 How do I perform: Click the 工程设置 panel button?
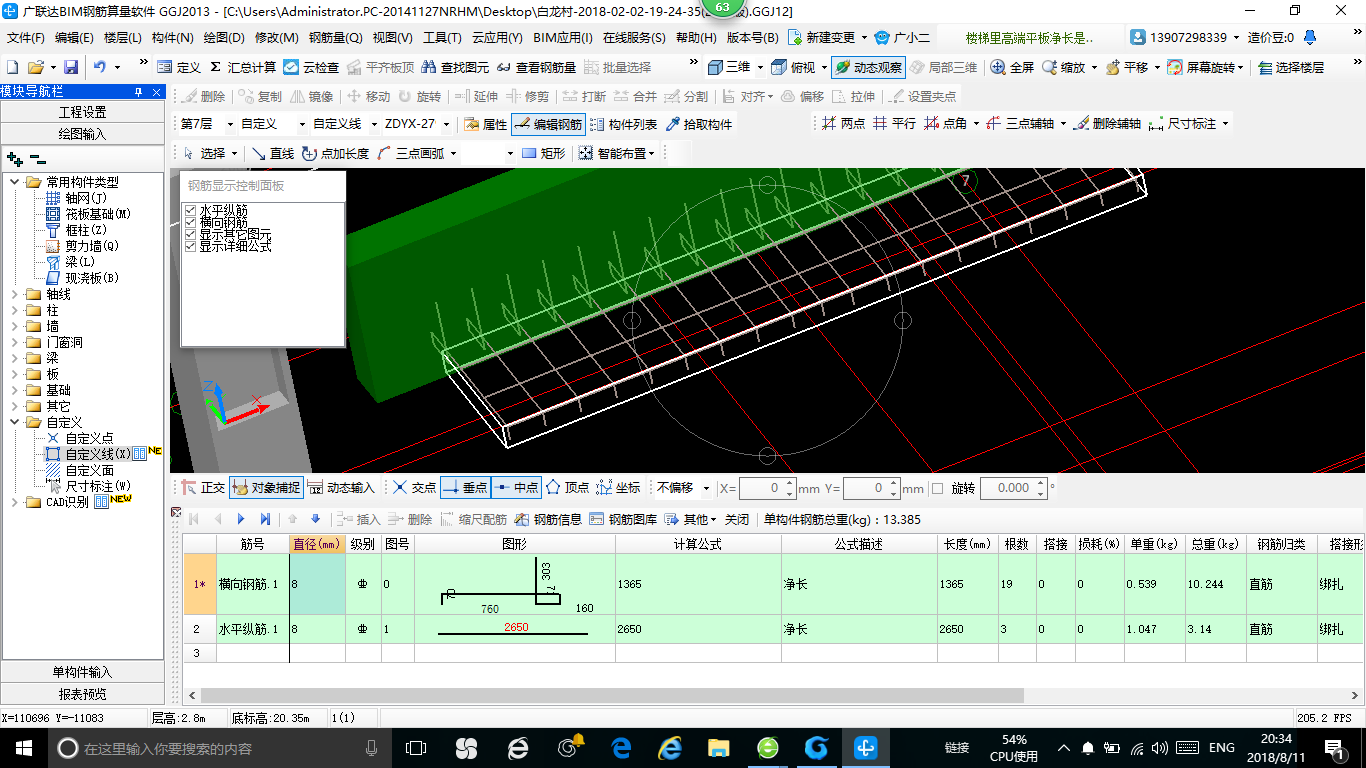[x=82, y=112]
